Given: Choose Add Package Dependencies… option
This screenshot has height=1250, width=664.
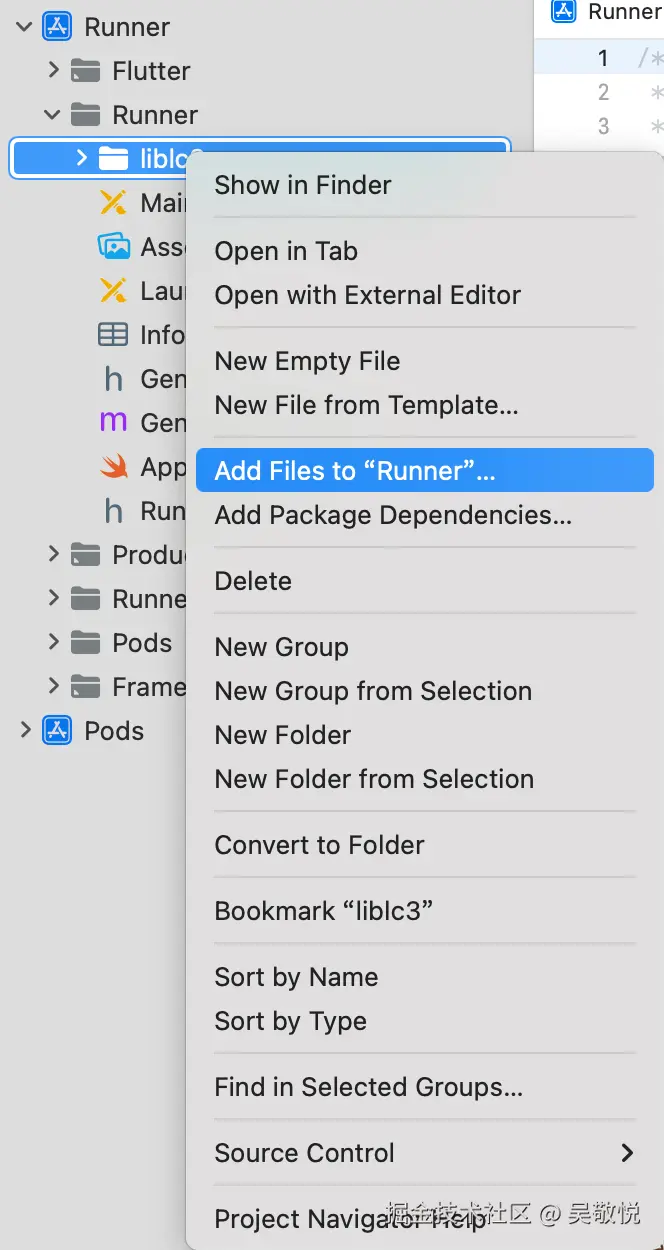Looking at the screenshot, I should point(393,515).
